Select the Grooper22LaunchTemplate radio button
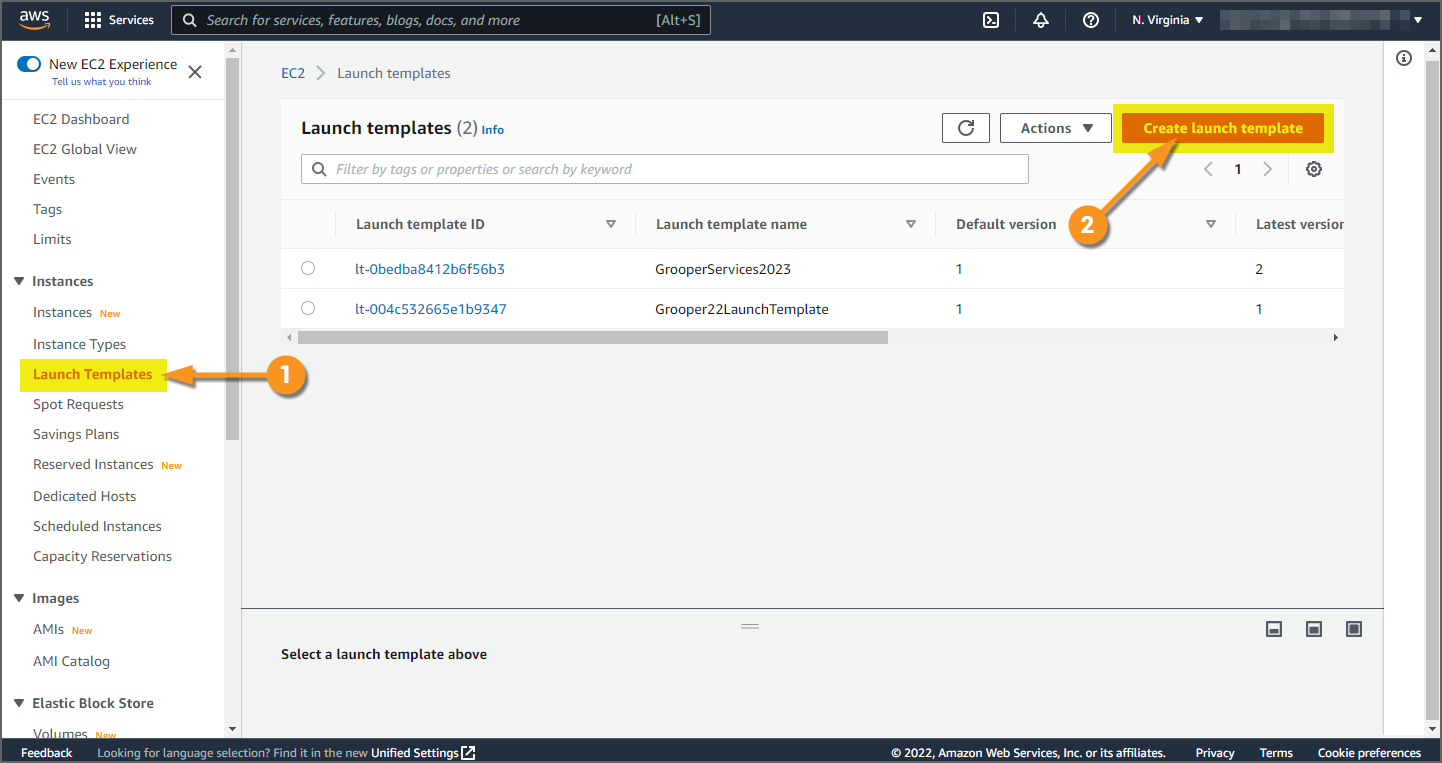The image size is (1442, 763). point(308,308)
